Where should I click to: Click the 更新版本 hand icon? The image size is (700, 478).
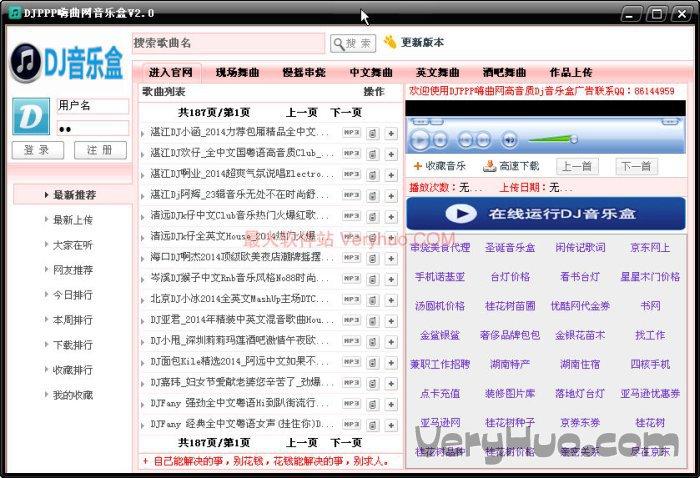pyautogui.click(x=390, y=42)
